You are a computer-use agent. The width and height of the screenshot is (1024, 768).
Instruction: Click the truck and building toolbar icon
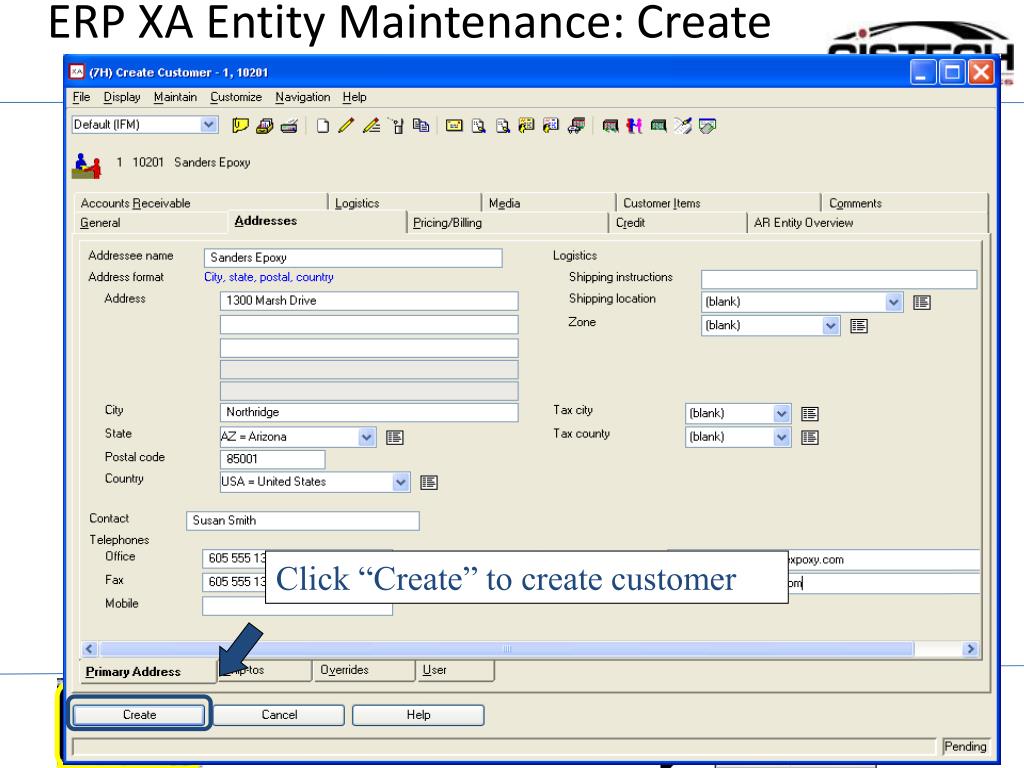(x=576, y=125)
